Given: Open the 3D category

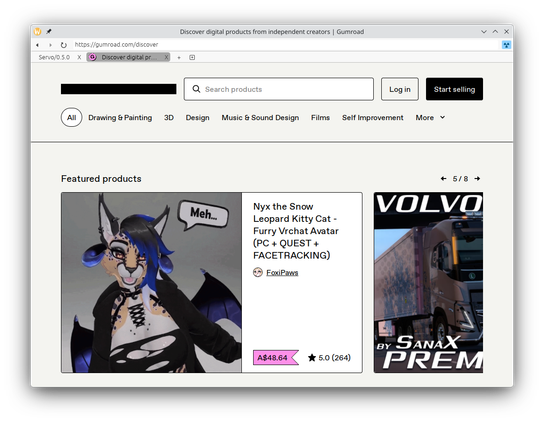Looking at the screenshot, I should pos(169,118).
